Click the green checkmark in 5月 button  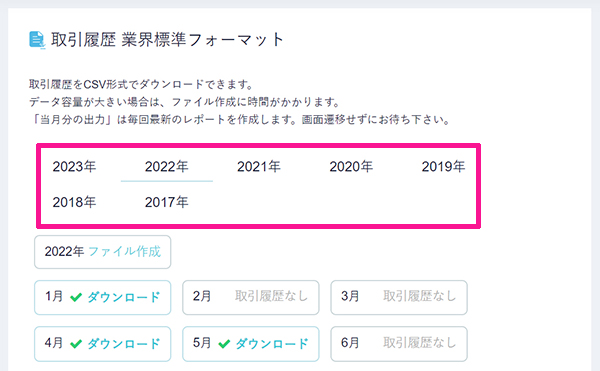coord(224,344)
